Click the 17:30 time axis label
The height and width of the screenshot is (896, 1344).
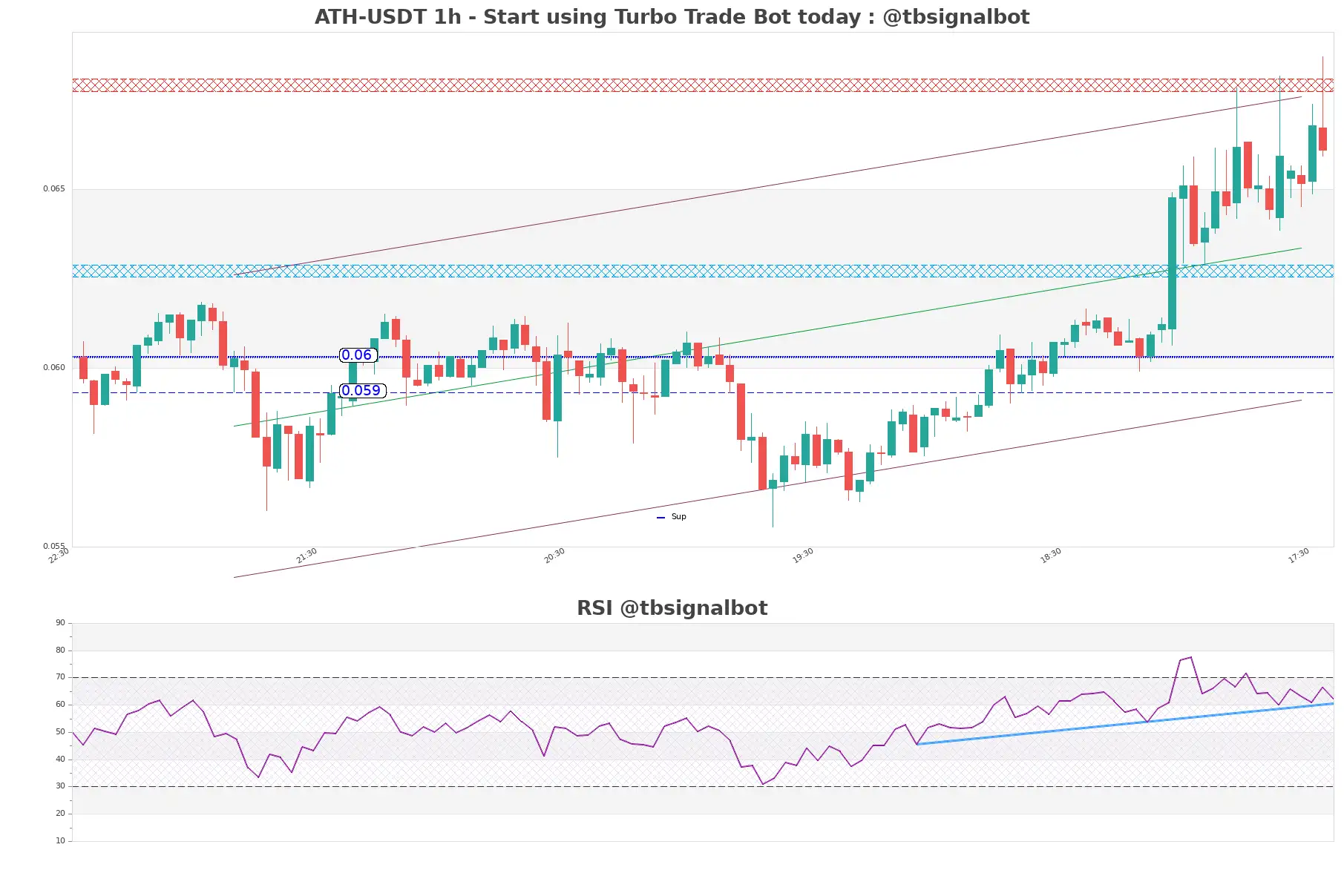[x=1299, y=556]
